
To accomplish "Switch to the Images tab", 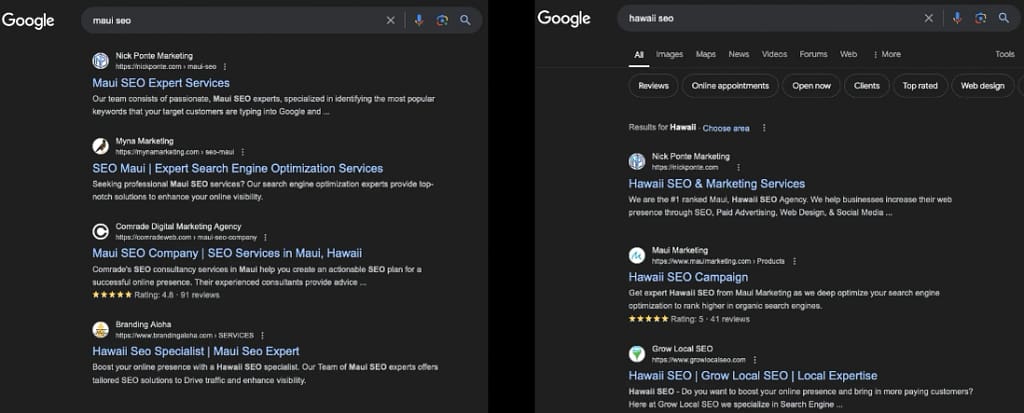I will point(669,54).
